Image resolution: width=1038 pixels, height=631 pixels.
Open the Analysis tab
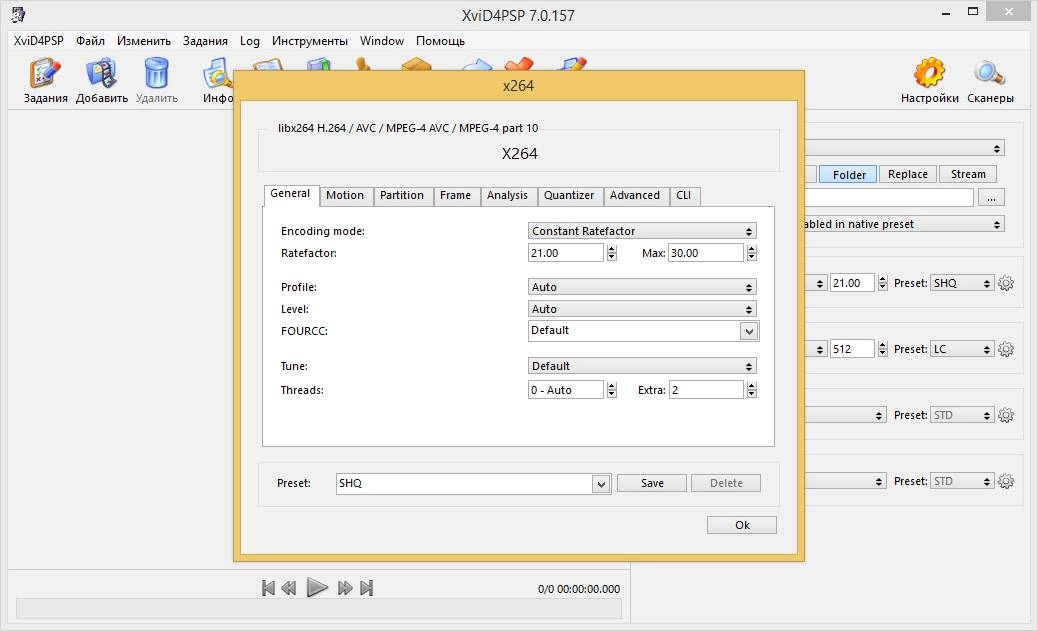point(507,195)
